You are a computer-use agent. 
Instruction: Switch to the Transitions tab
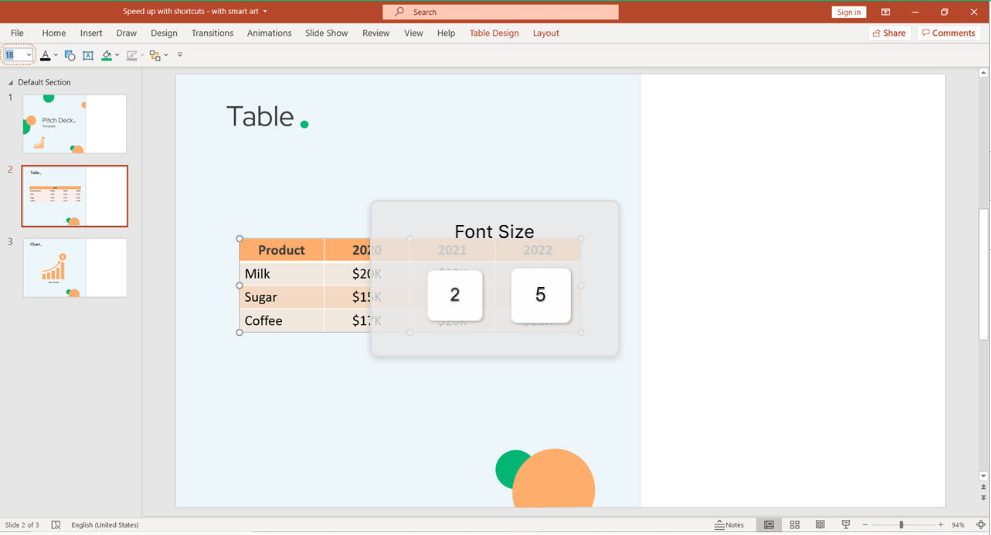pos(212,33)
